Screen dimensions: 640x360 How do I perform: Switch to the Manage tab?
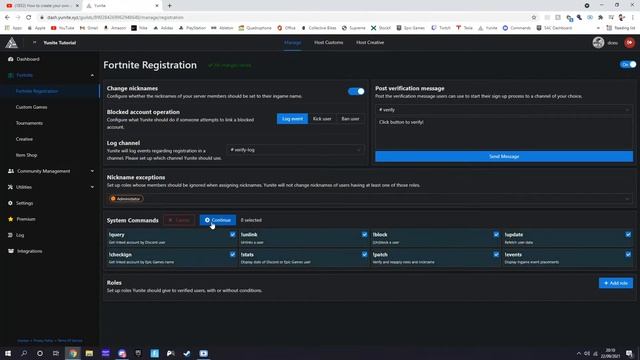[x=292, y=42]
